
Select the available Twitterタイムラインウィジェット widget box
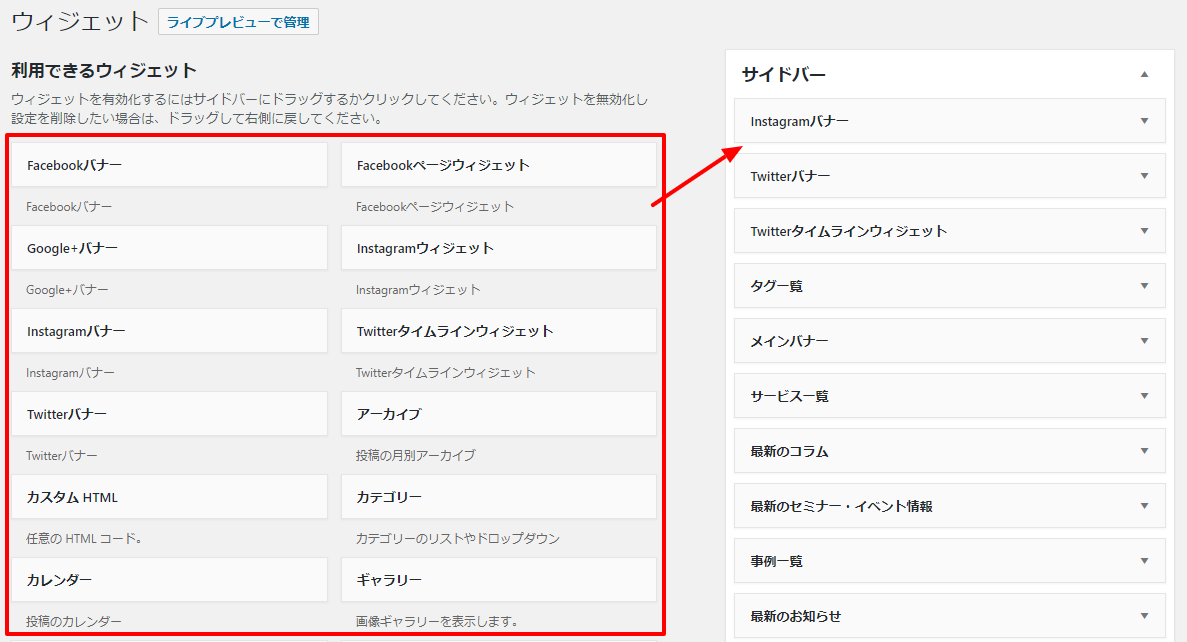click(x=499, y=331)
